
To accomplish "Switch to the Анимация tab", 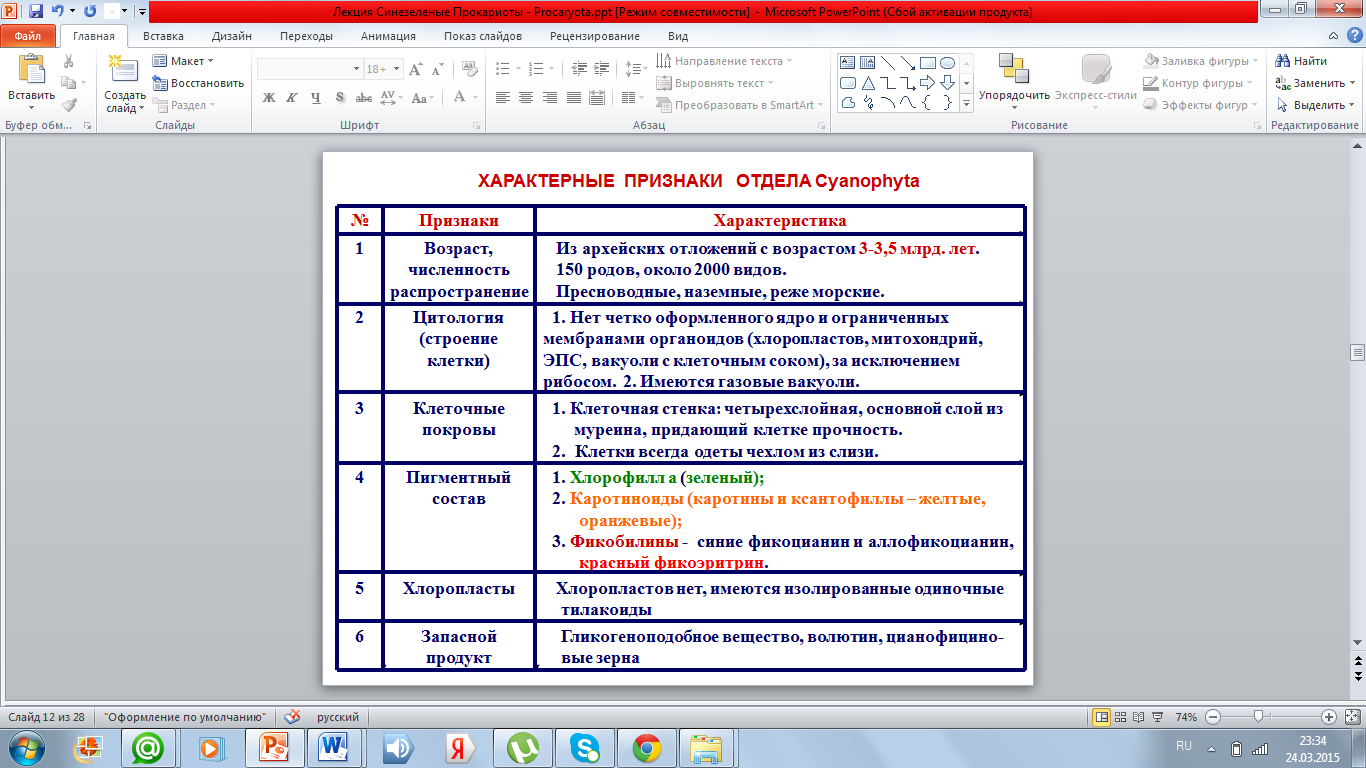I will coord(388,36).
